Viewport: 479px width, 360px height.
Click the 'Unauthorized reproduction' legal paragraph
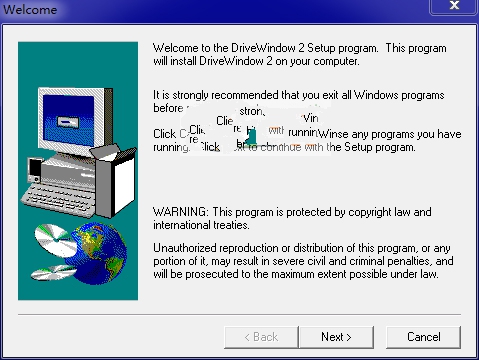point(303,261)
